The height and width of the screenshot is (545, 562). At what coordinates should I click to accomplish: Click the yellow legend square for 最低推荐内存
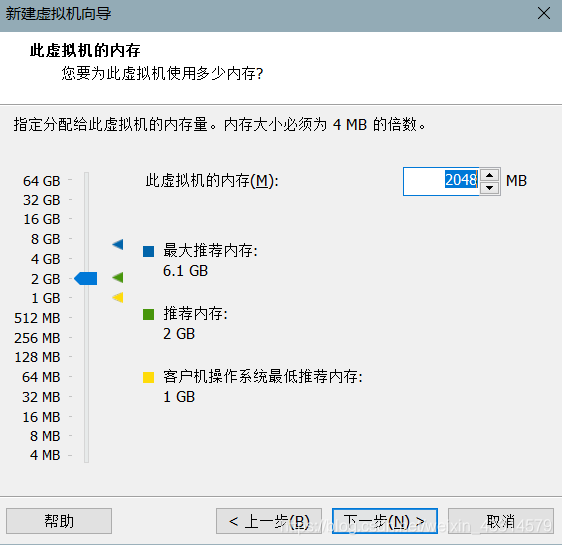[148, 378]
